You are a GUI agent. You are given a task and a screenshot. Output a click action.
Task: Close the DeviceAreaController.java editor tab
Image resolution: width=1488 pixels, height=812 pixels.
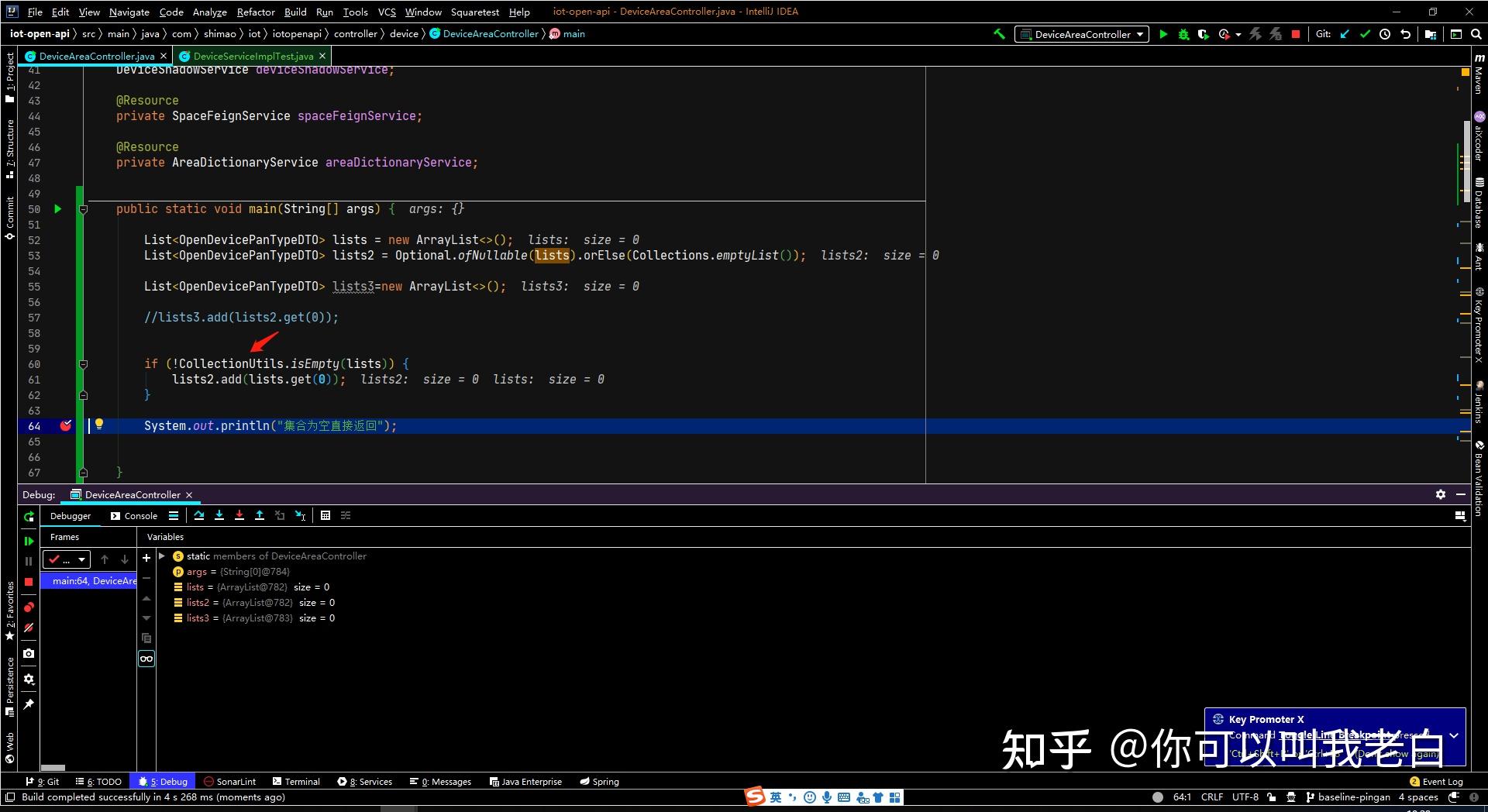(164, 56)
